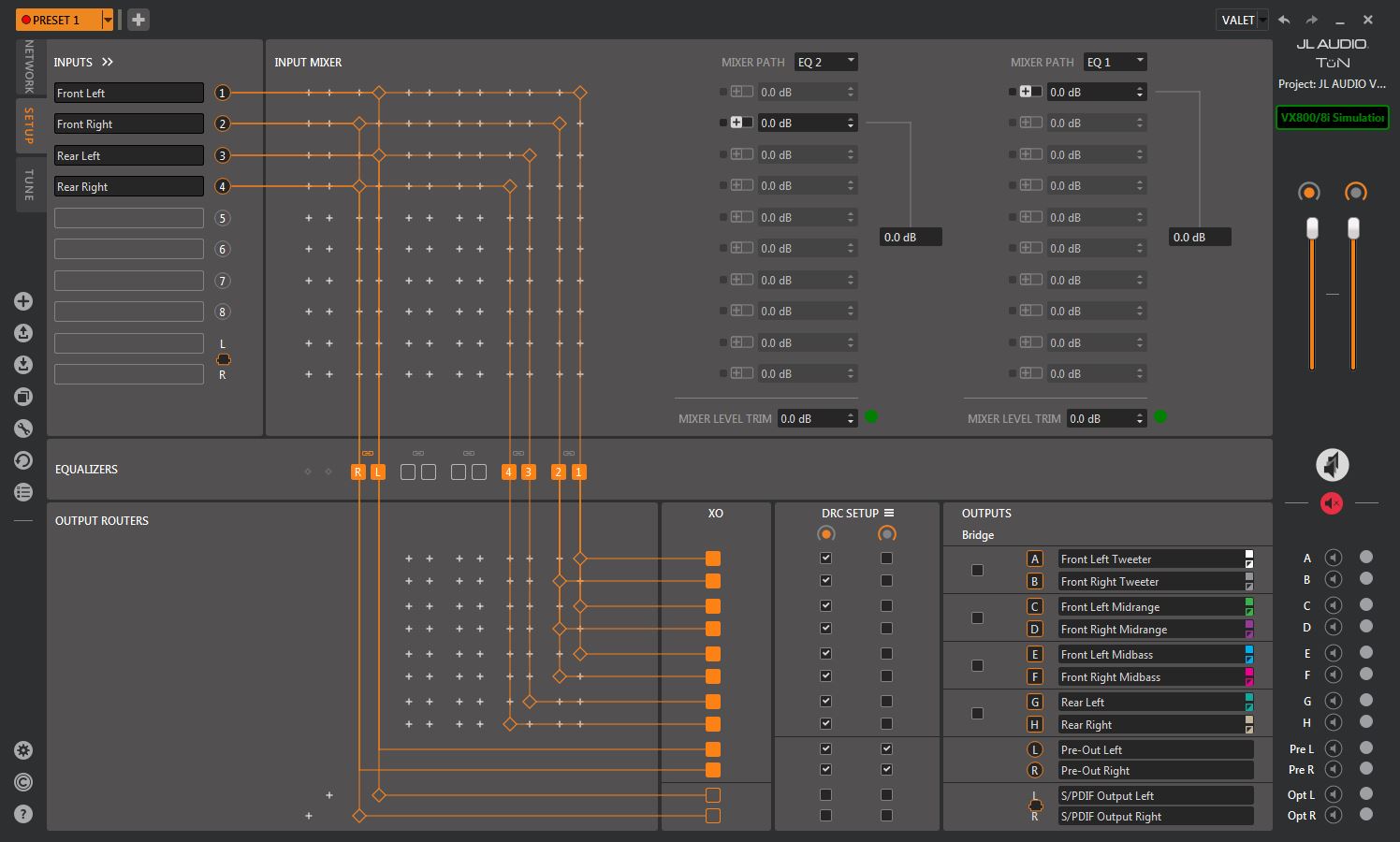This screenshot has height=842, width=1400.
Task: Click the Rear Right output name field
Action: click(1149, 724)
